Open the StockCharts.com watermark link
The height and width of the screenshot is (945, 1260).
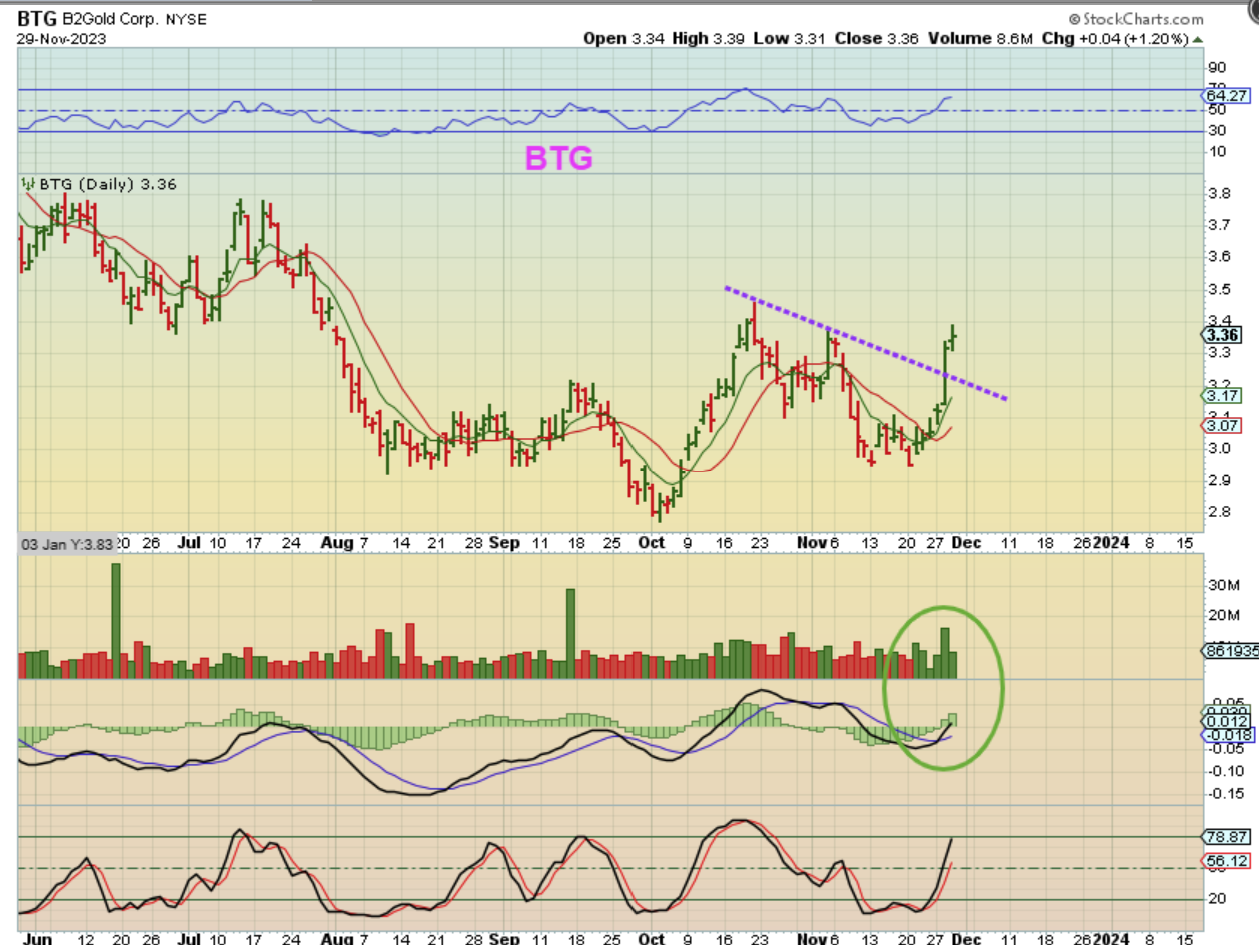(1141, 19)
